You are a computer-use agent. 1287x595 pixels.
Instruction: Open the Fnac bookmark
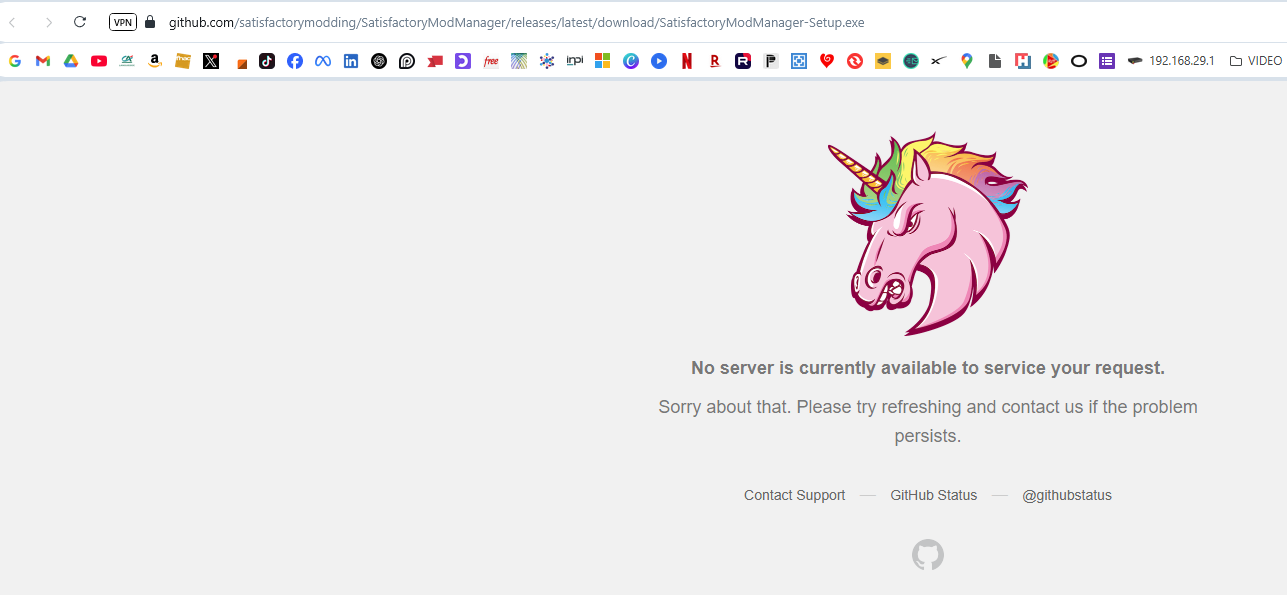(183, 61)
